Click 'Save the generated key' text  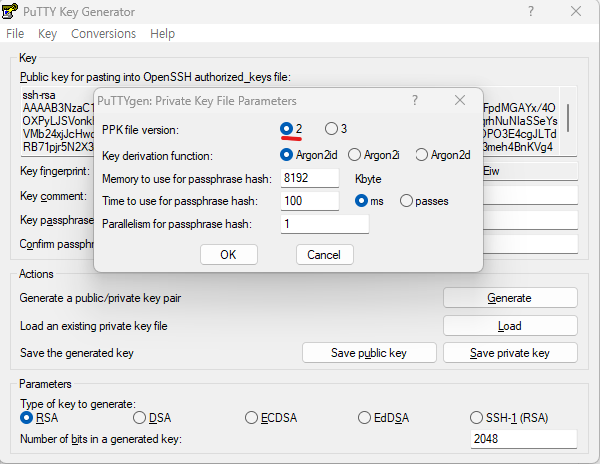tap(77, 353)
